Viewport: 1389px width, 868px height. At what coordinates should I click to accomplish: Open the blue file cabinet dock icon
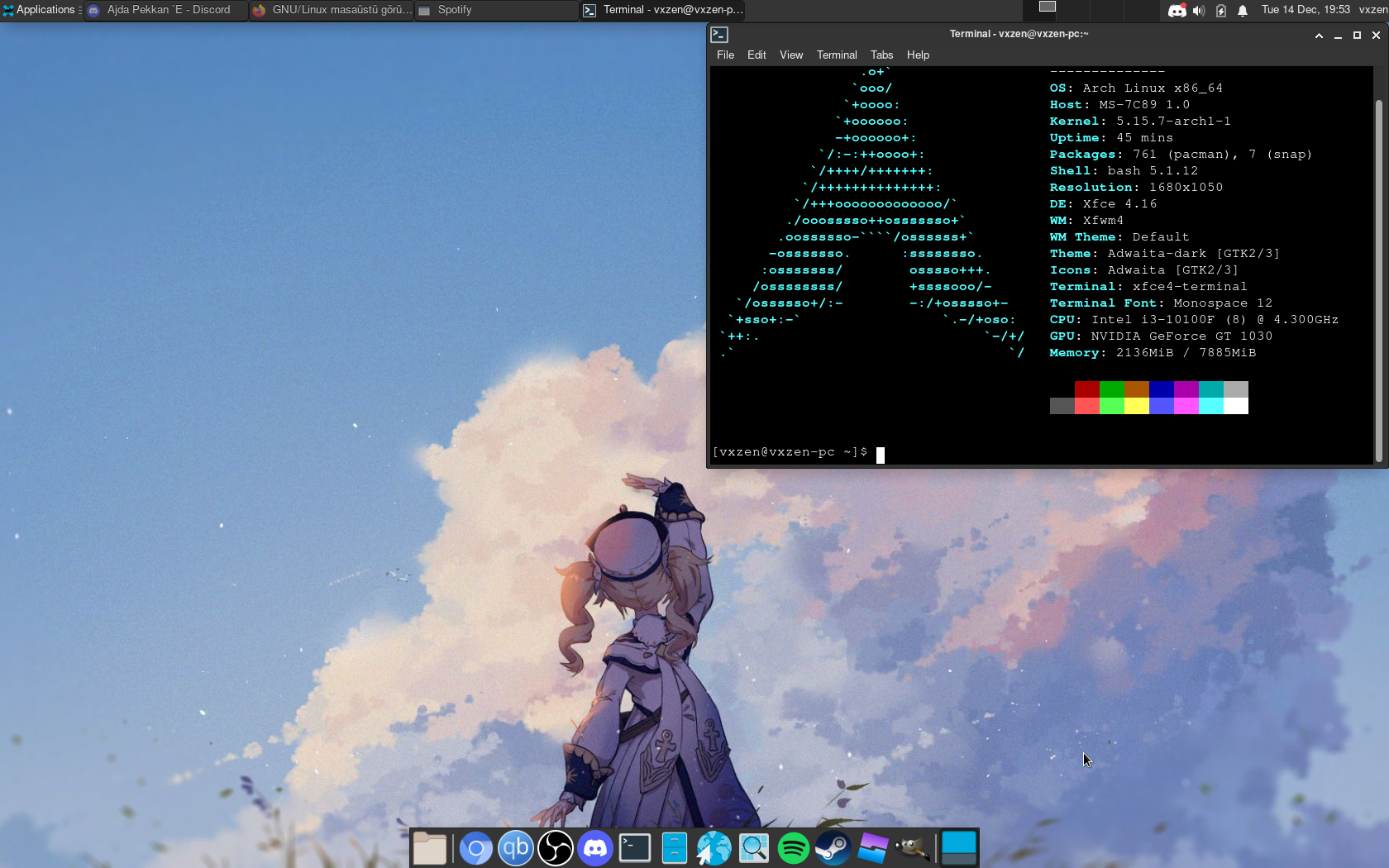[675, 848]
